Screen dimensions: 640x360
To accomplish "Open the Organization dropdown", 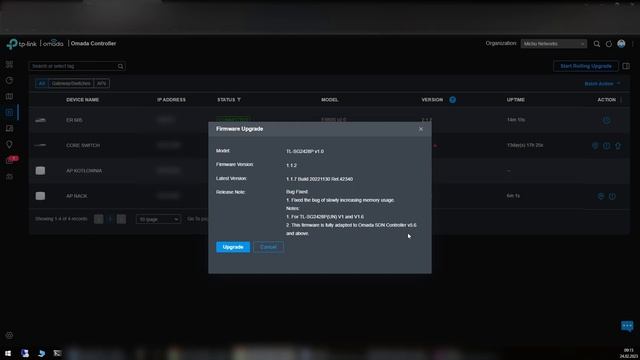I will point(554,44).
